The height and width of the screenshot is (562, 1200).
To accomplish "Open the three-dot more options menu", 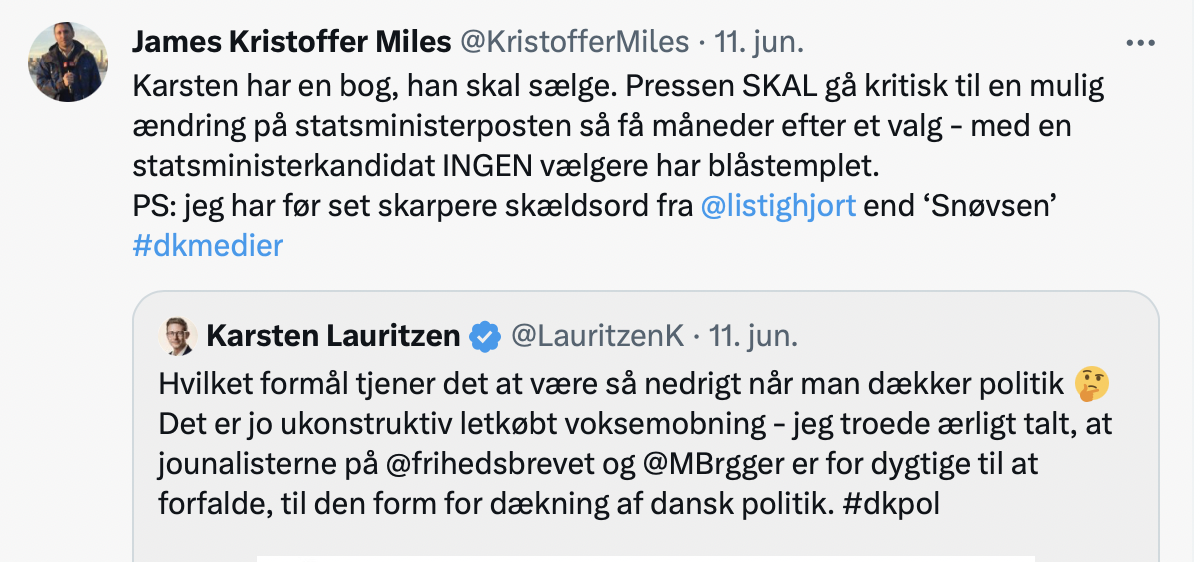I will click(1140, 43).
